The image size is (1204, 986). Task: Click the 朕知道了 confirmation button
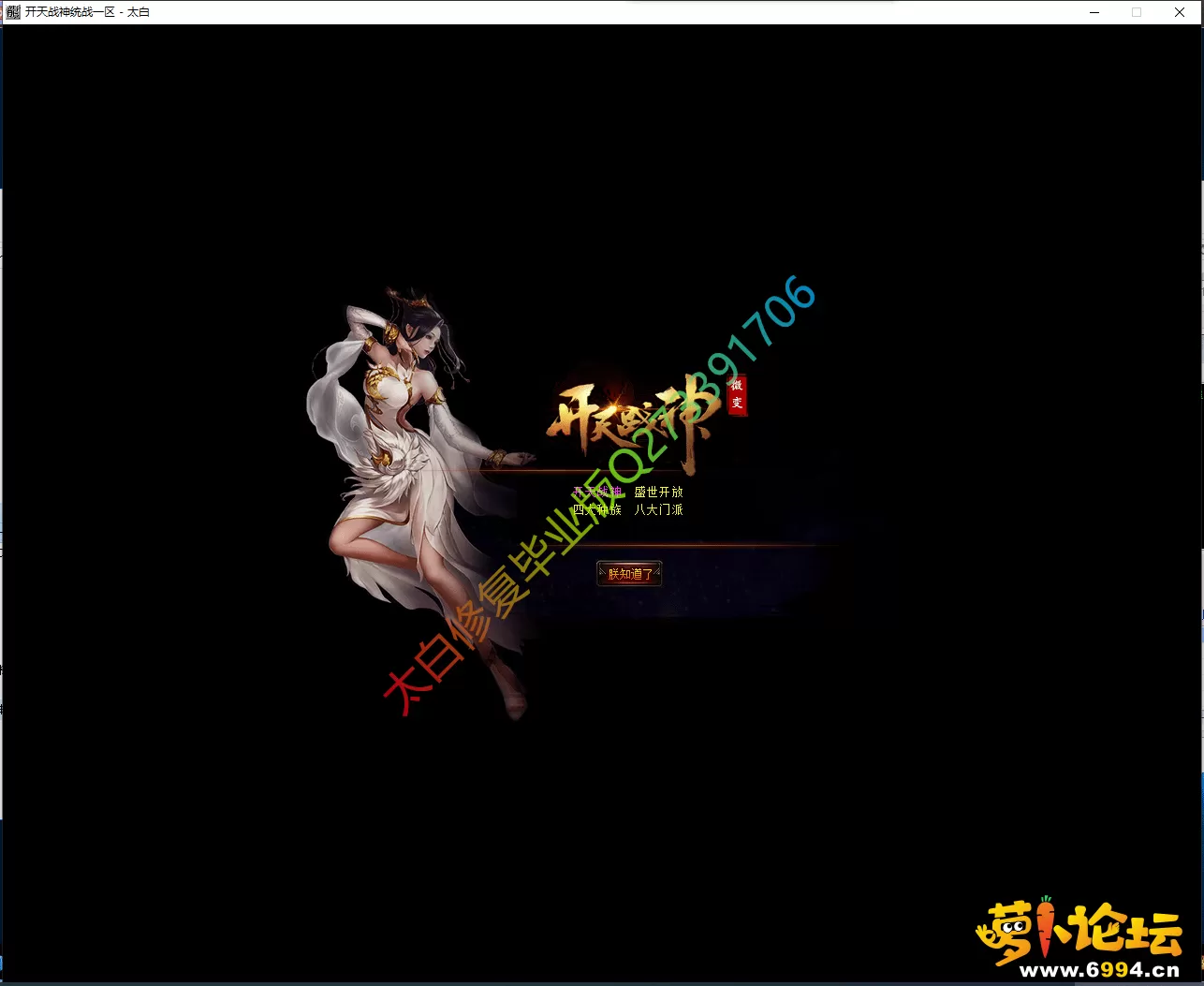point(629,574)
